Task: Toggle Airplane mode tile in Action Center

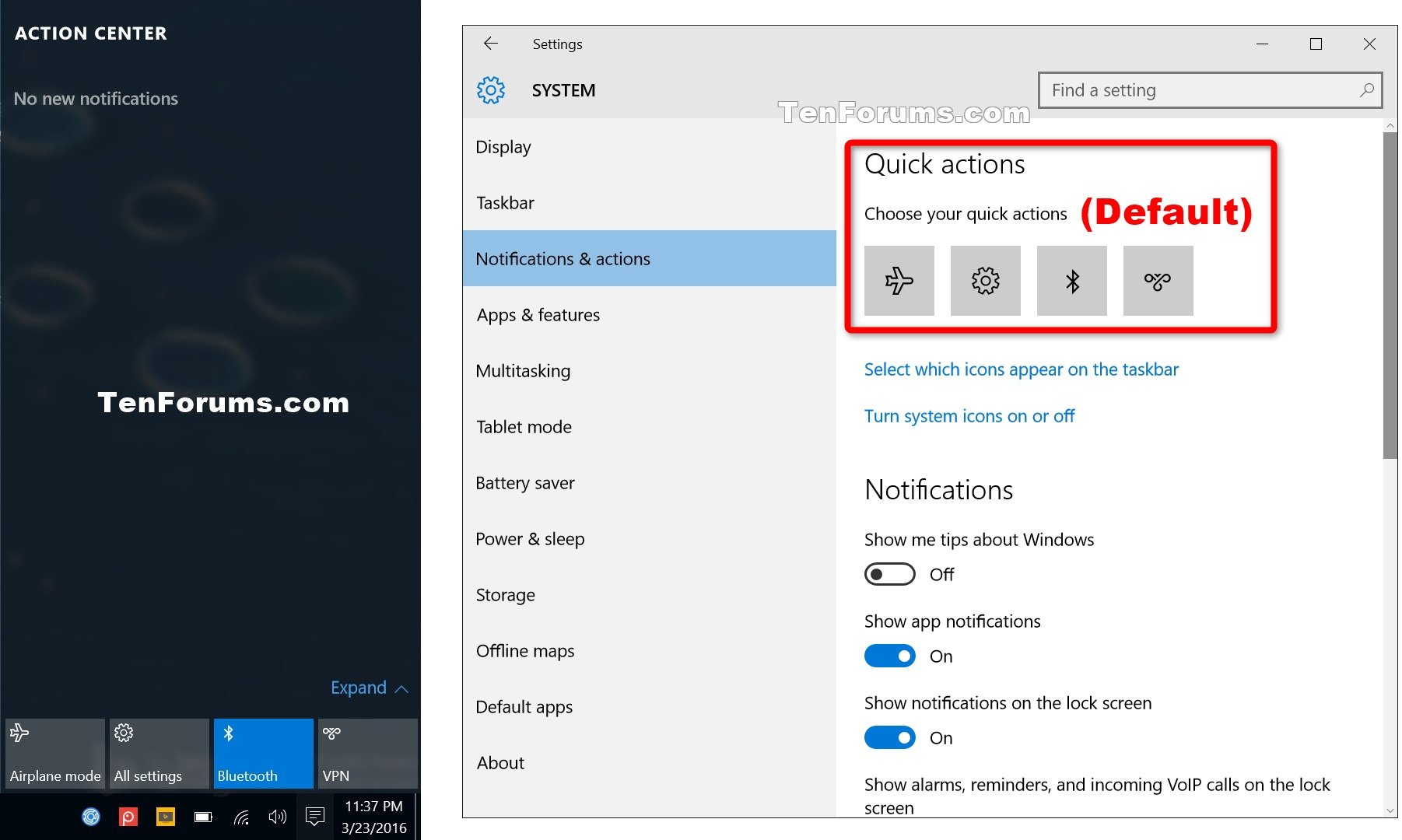Action: click(55, 753)
